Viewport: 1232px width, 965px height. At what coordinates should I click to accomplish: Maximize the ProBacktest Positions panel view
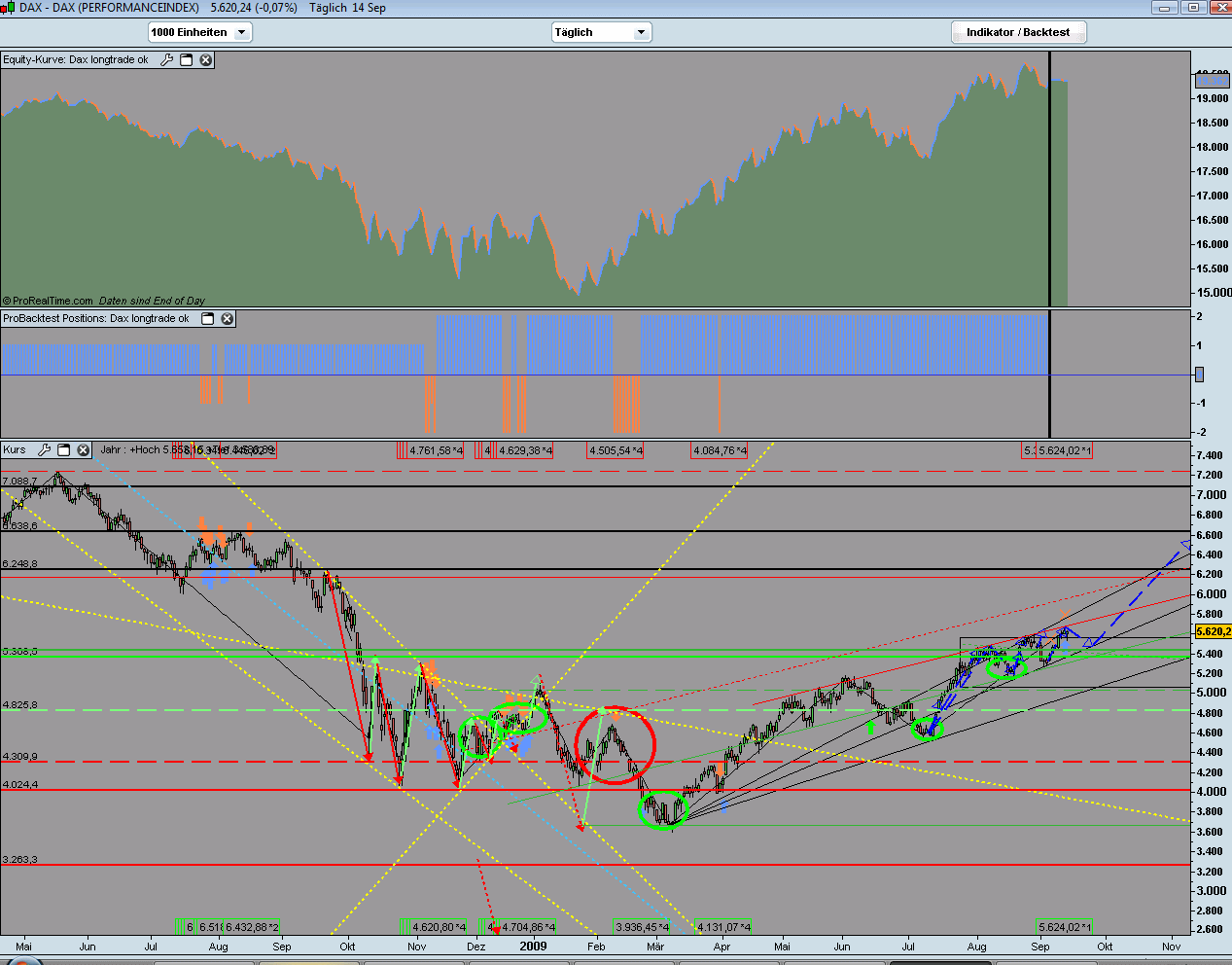[206, 318]
